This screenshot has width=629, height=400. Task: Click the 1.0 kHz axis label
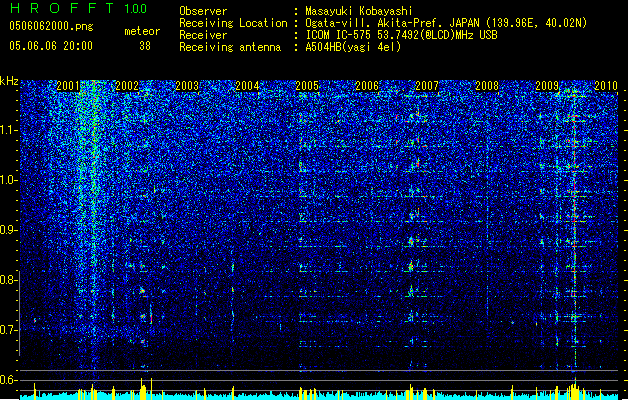point(9,180)
